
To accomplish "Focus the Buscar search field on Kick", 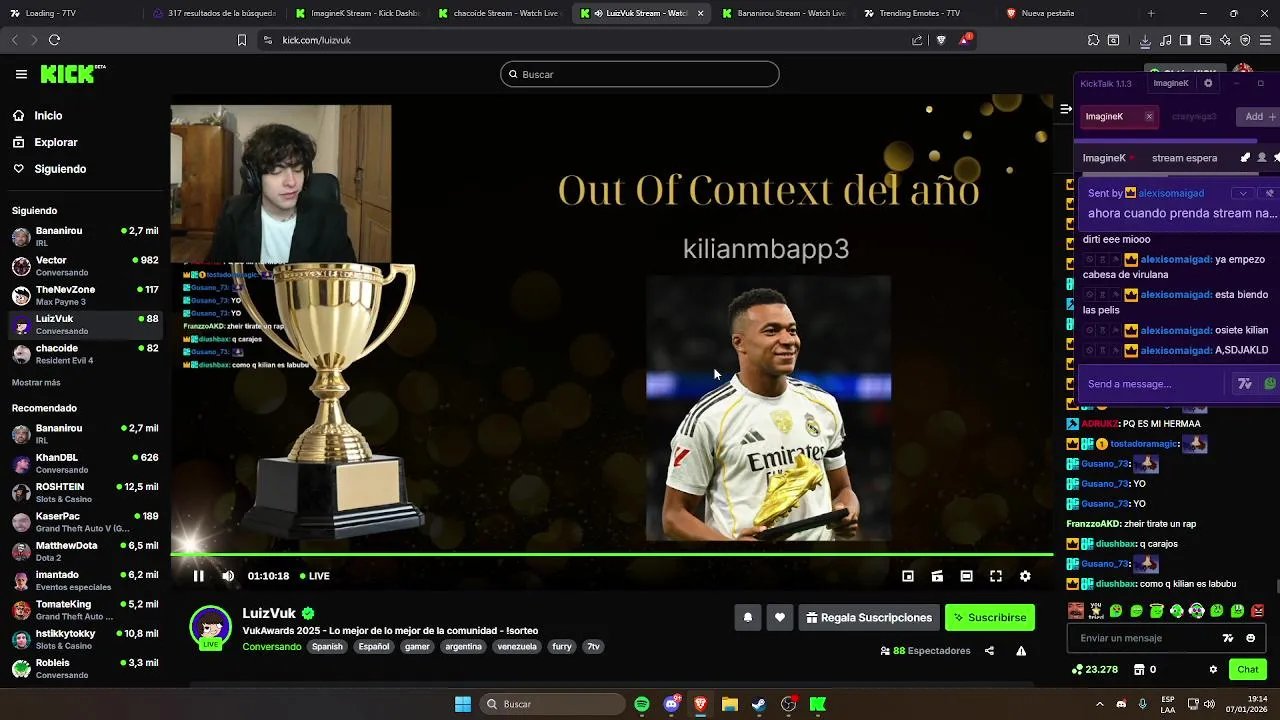I will [640, 74].
